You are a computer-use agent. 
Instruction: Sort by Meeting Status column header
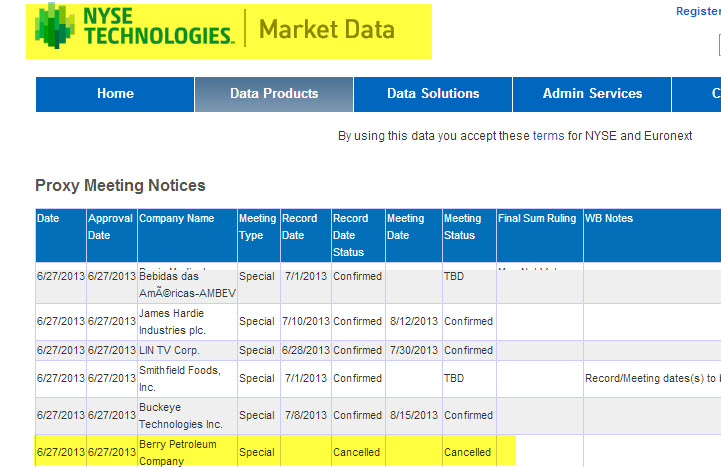click(462, 226)
